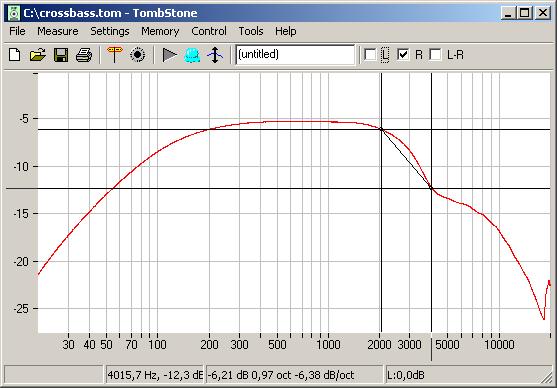Viewport: 557px width, 388px height.
Task: Open a file with the folder icon
Action: tap(38, 55)
